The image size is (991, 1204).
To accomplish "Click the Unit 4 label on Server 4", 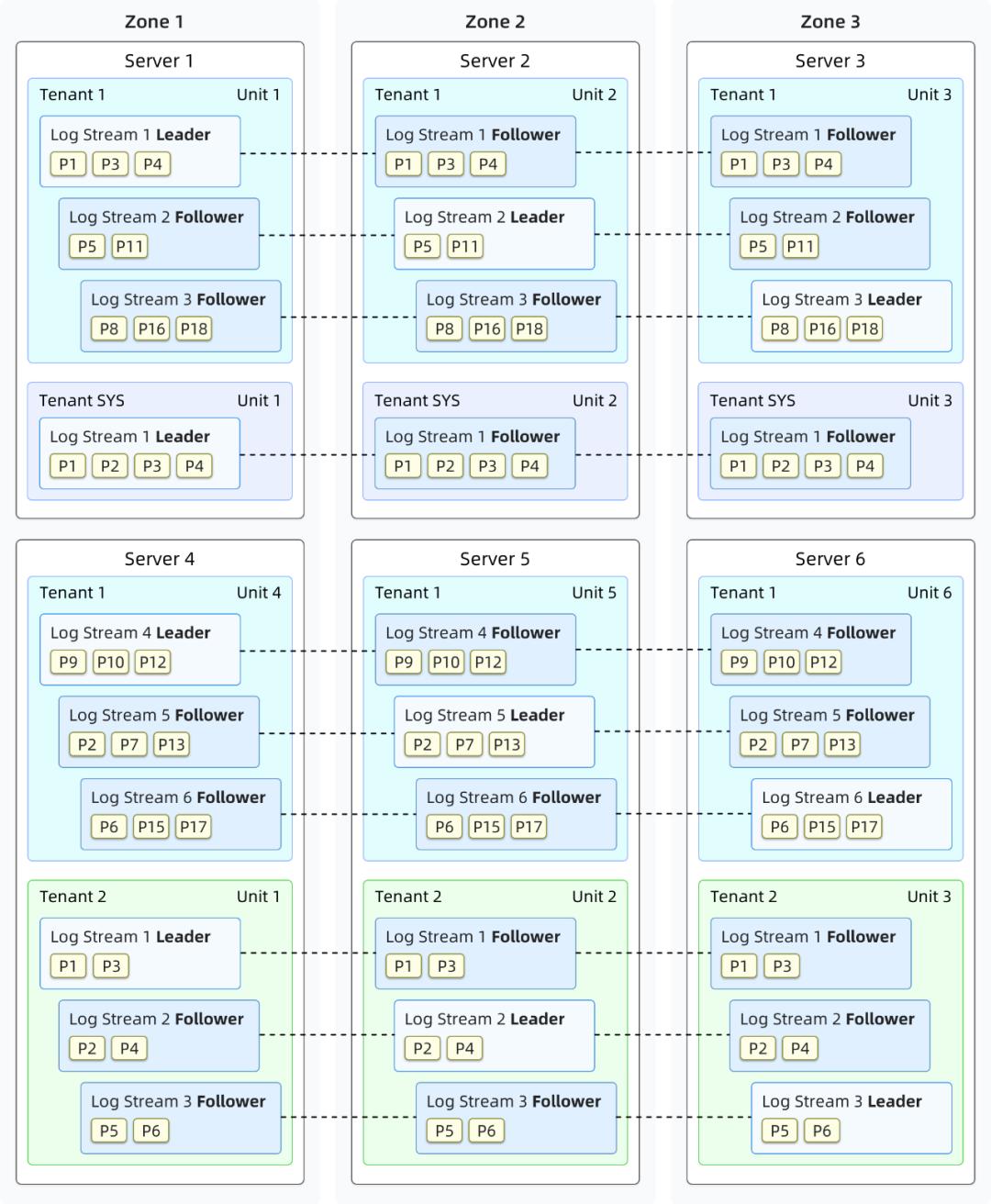I will pos(259,593).
